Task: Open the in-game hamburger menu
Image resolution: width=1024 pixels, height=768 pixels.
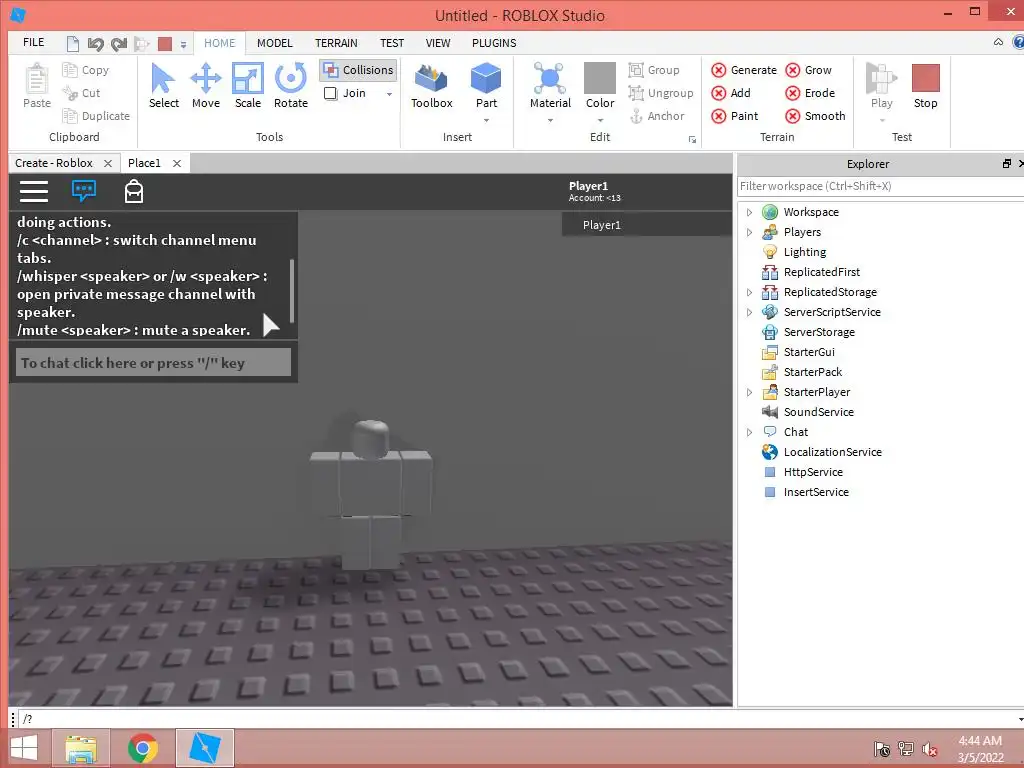Action: [x=34, y=191]
